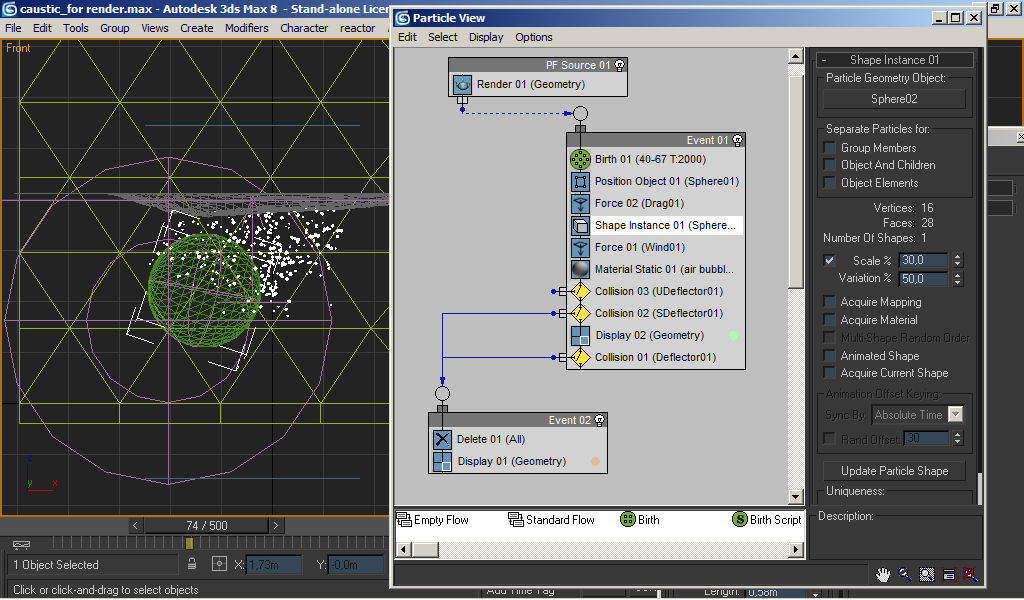
Task: Open Particle View Display menu
Action: [486, 37]
